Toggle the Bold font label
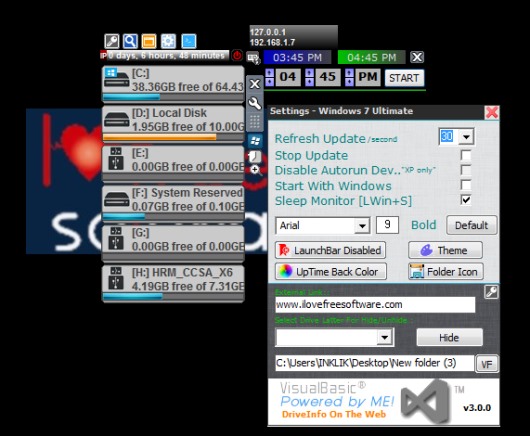This screenshot has height=436, width=530. (x=424, y=225)
